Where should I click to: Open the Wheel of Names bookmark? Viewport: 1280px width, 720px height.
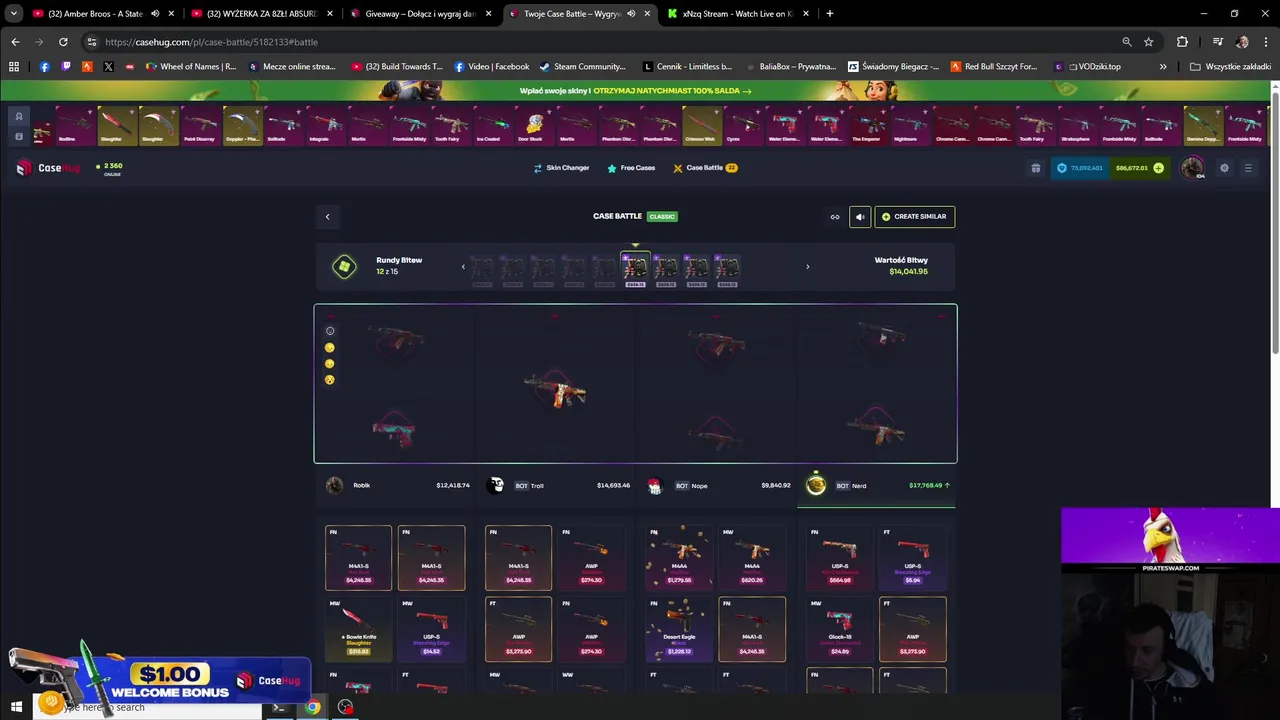click(190, 66)
